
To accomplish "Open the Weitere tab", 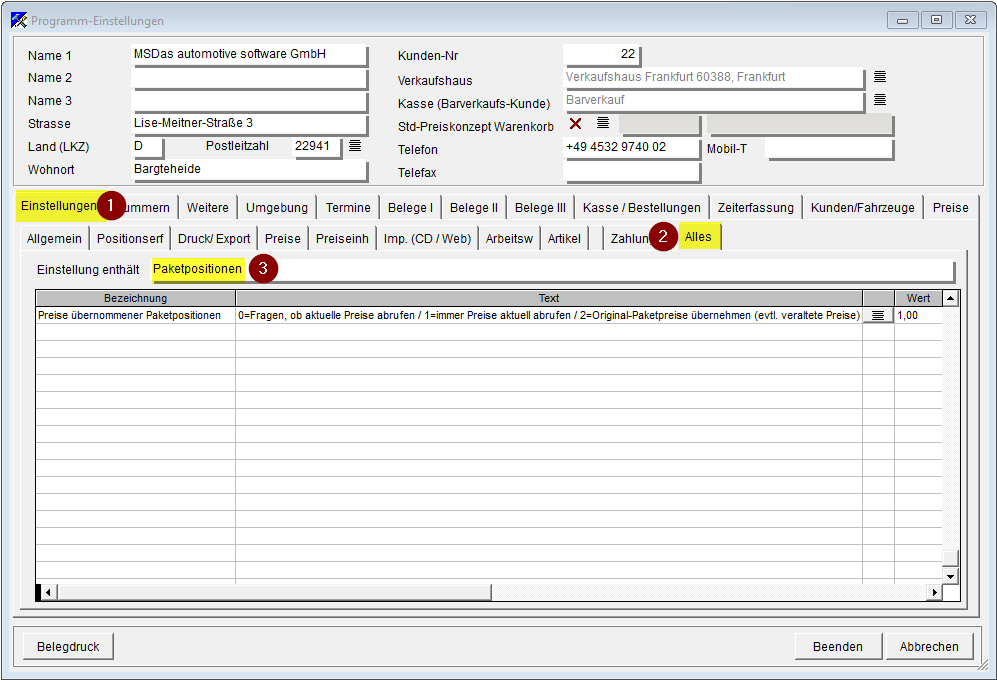I will pos(207,208).
